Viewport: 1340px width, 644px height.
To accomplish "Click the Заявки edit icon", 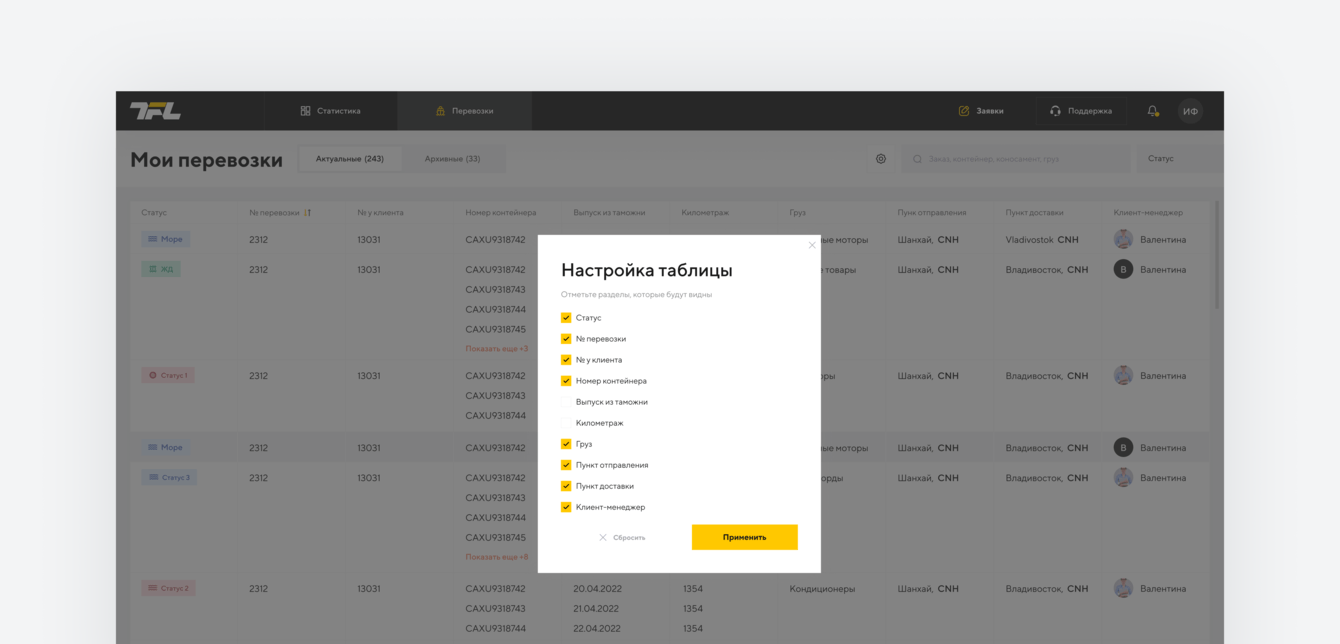I will click(964, 111).
